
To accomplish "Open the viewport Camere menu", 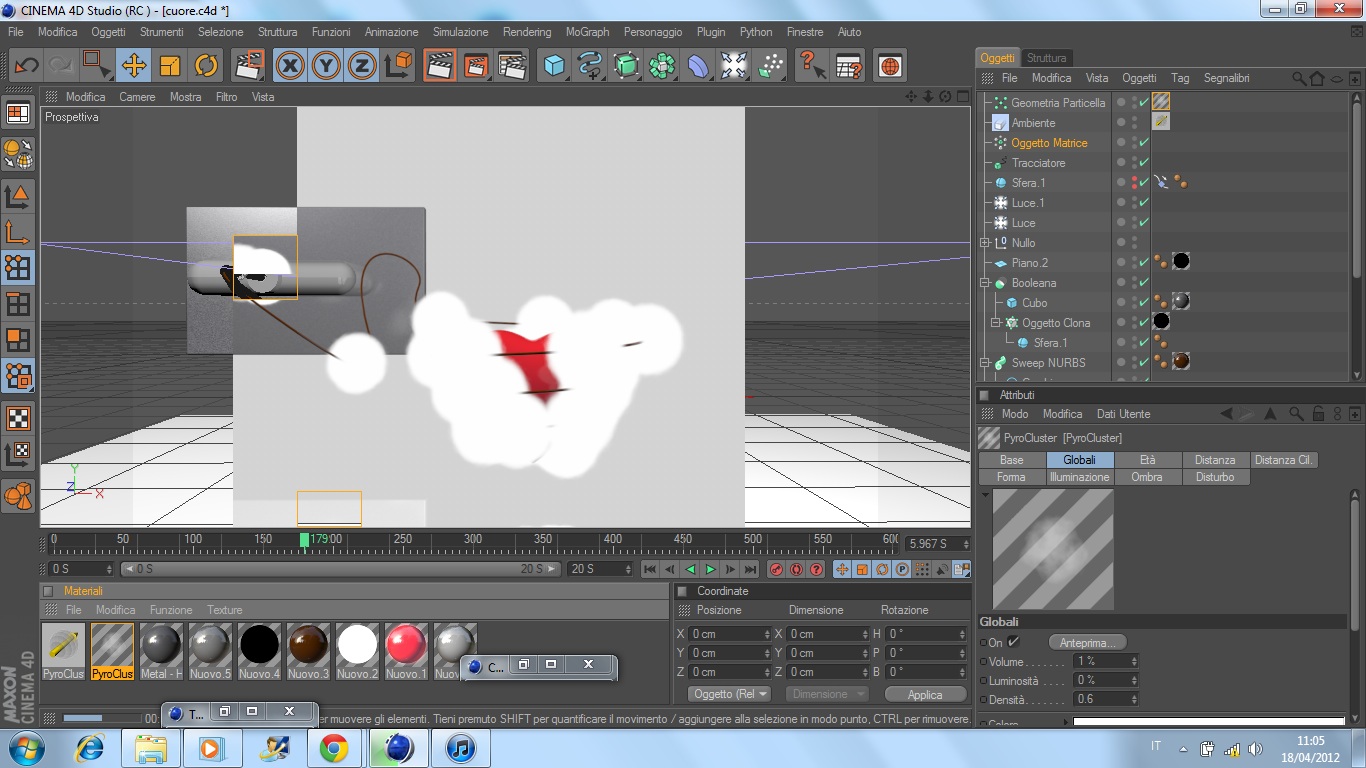I will (137, 97).
